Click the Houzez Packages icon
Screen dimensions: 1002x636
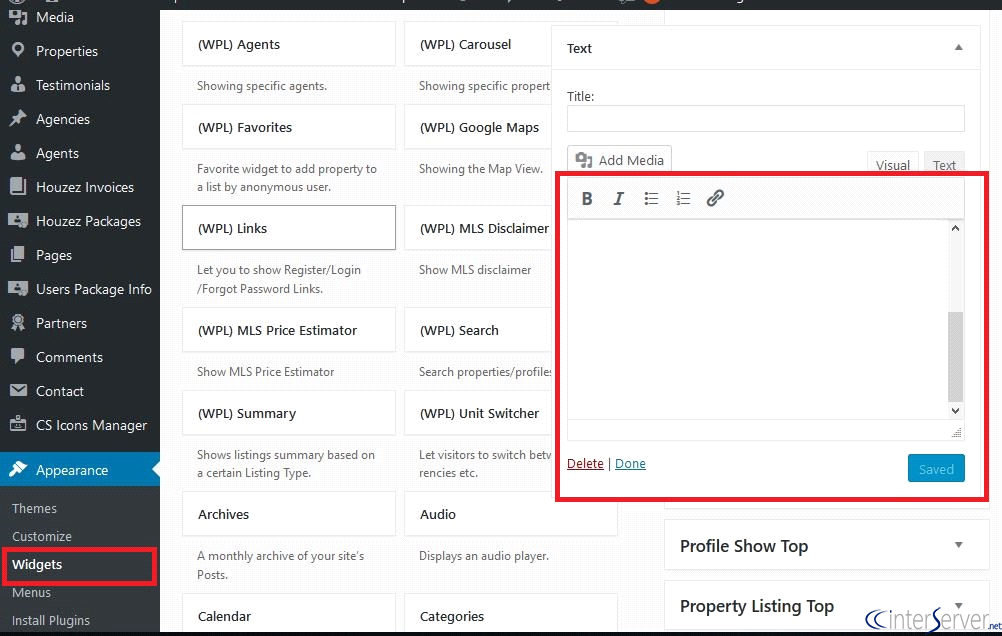[x=18, y=220]
